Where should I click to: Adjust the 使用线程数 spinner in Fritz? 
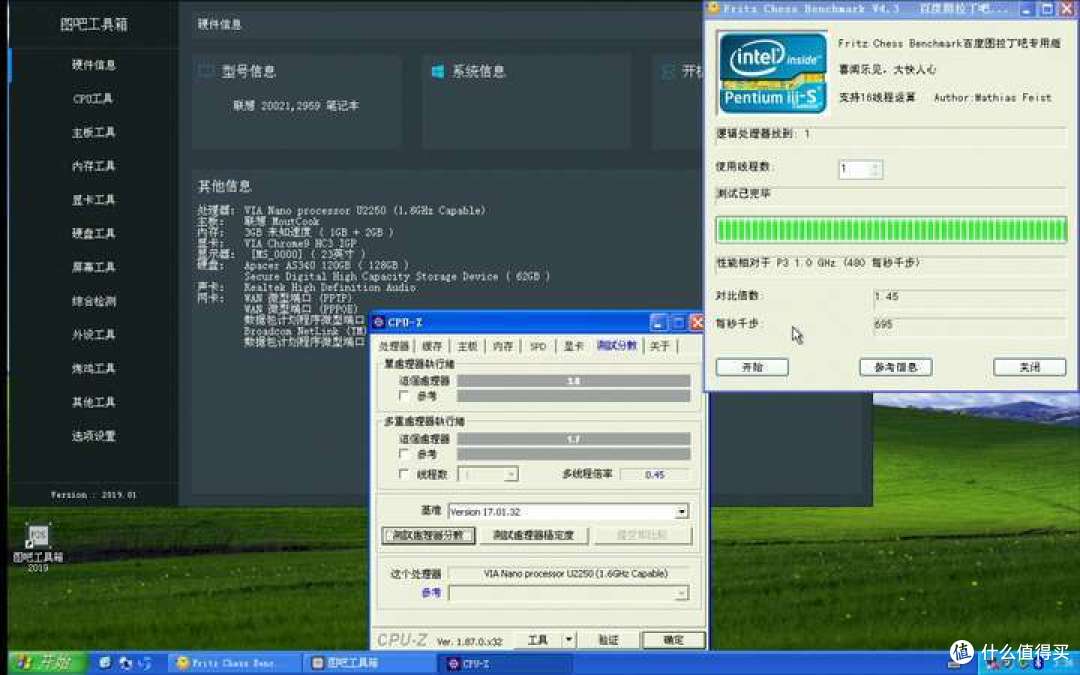(875, 169)
